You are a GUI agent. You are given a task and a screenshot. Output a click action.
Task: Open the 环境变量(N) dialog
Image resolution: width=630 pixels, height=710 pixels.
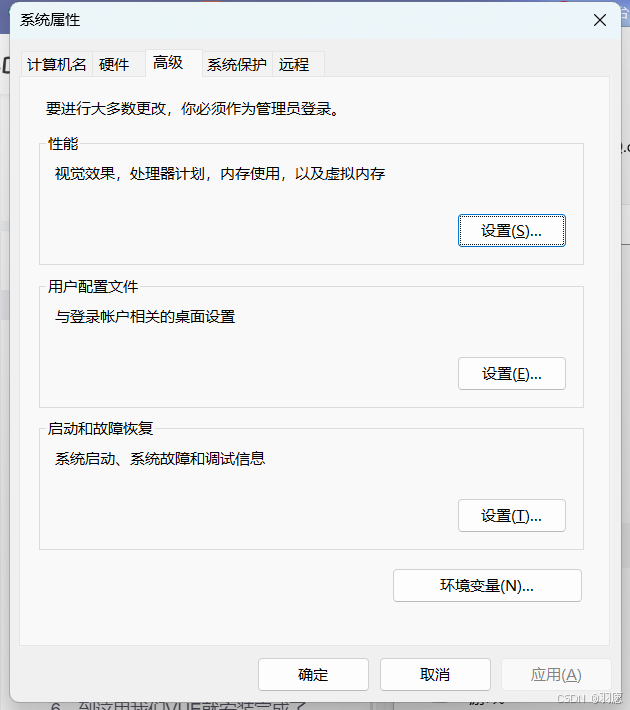coord(487,585)
